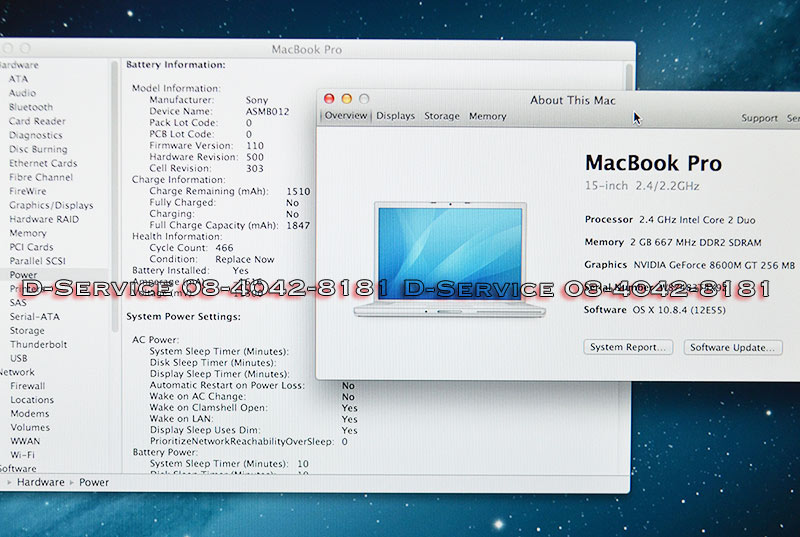Open the Memory tab
Image resolution: width=800 pixels, height=537 pixels.
pos(488,116)
